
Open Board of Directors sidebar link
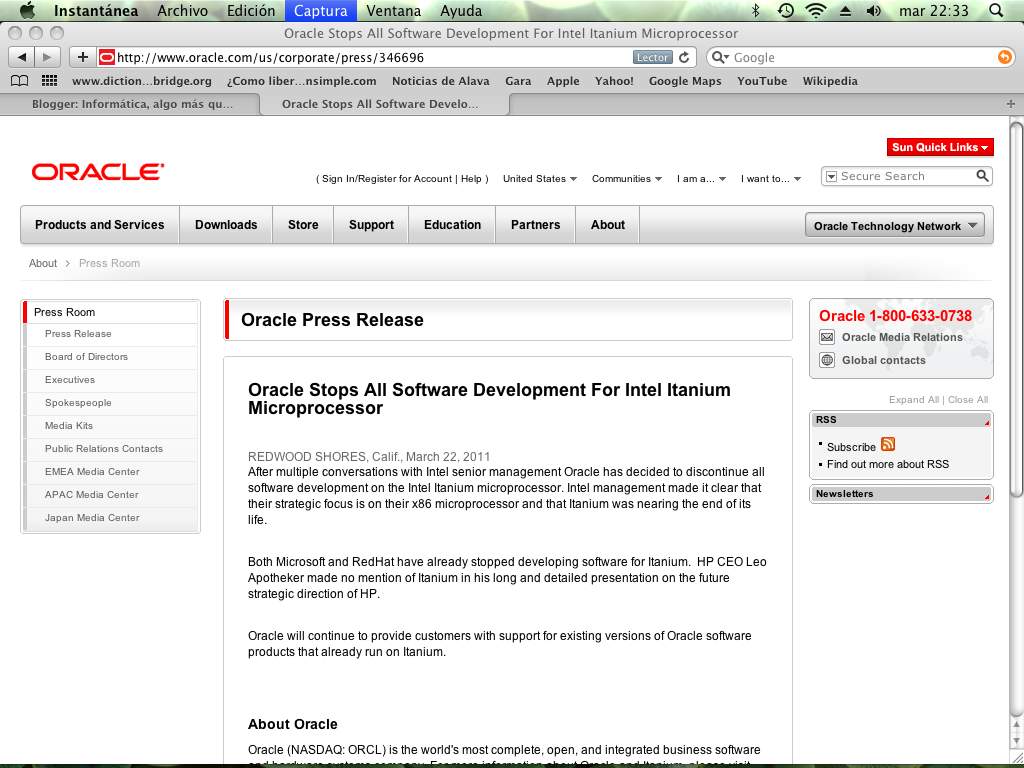86,357
